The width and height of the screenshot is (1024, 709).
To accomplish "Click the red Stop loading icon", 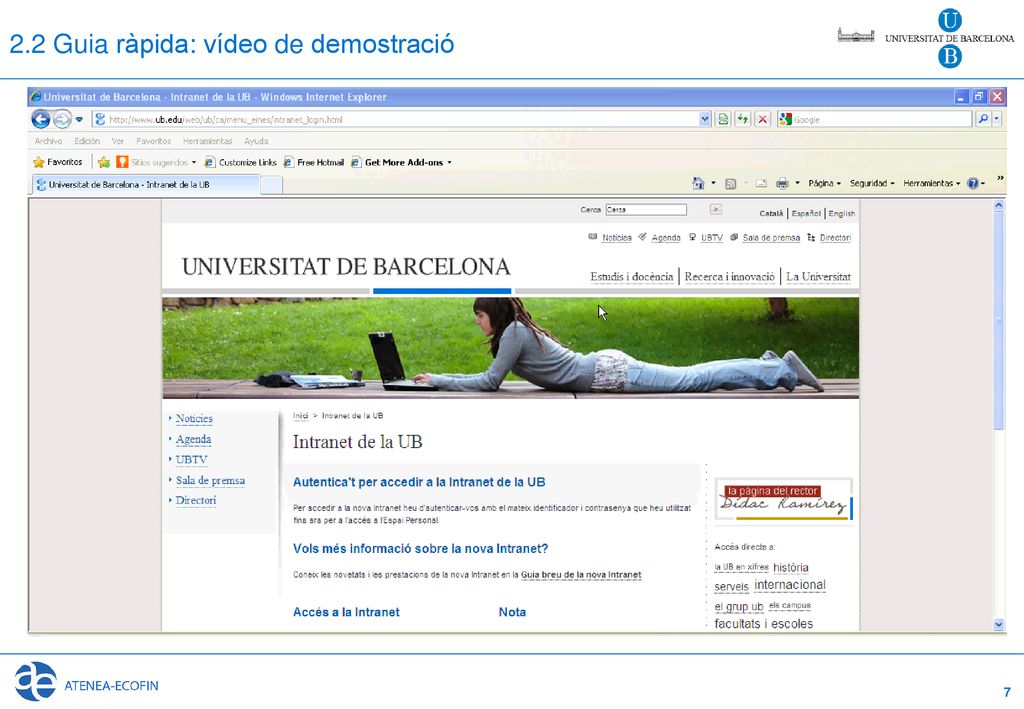I will (x=762, y=119).
